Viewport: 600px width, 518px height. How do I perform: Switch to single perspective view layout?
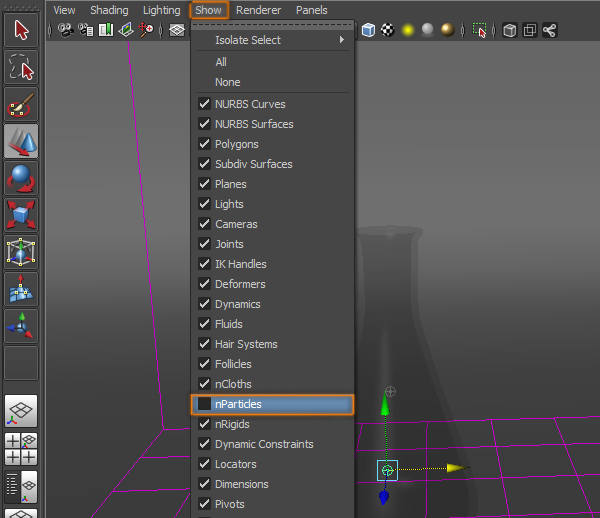pyautogui.click(x=21, y=410)
